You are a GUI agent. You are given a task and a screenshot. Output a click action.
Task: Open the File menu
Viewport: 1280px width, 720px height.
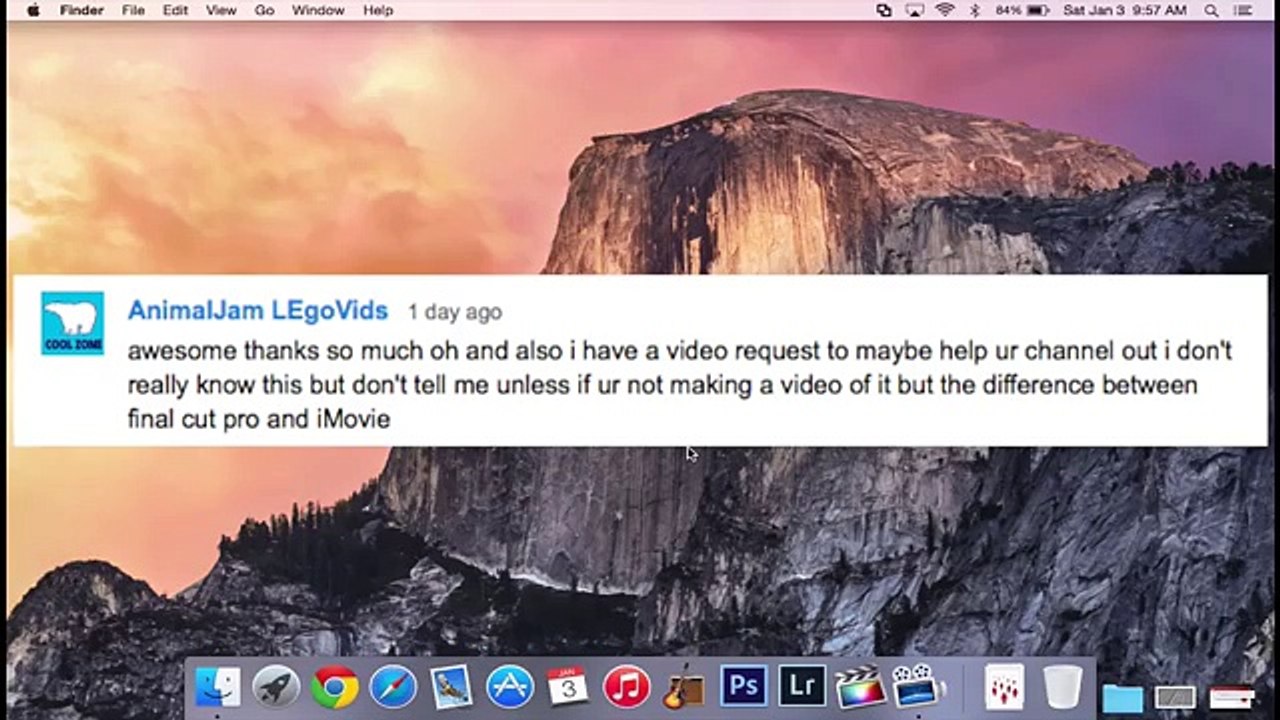pyautogui.click(x=133, y=10)
